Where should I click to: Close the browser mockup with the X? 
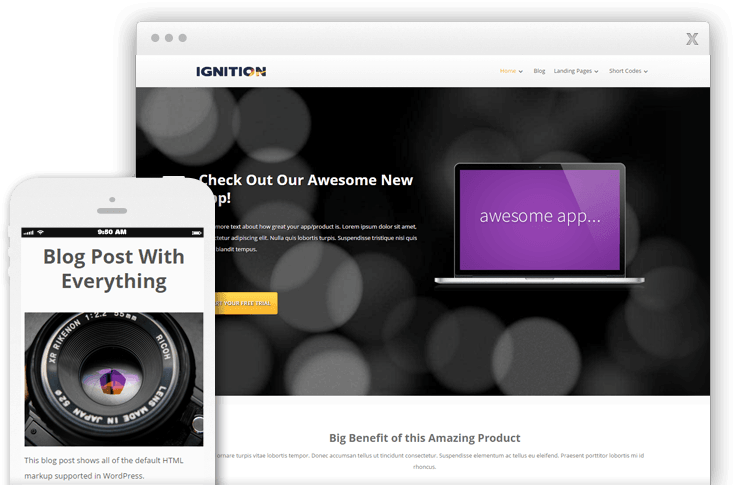(x=692, y=39)
